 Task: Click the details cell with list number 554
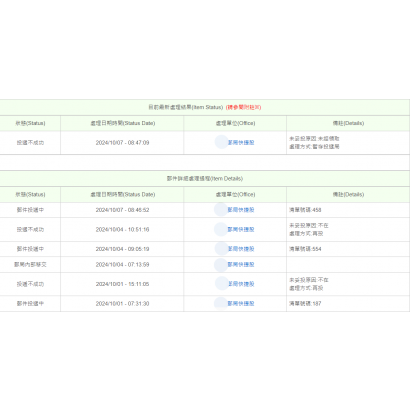point(348,249)
